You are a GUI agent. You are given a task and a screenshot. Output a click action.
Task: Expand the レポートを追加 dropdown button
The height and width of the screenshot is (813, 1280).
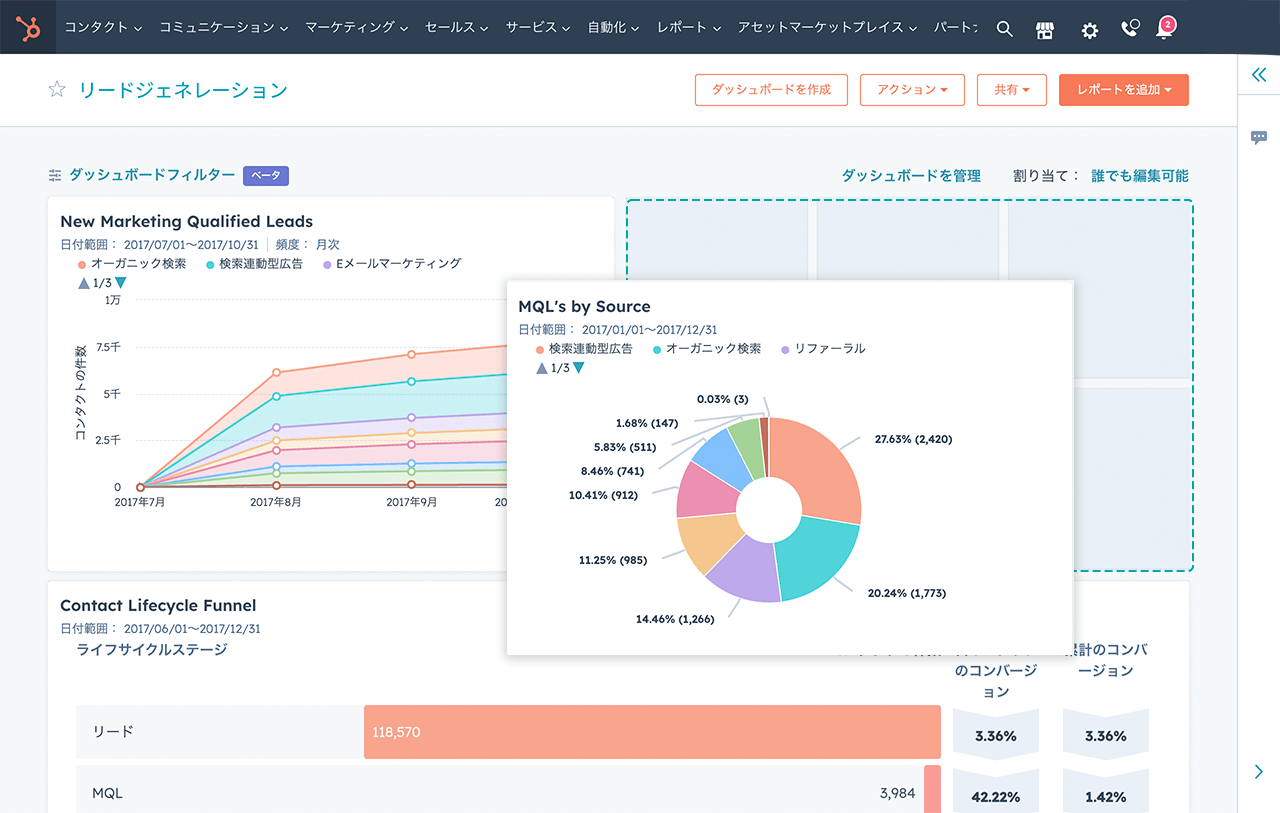coord(1124,89)
